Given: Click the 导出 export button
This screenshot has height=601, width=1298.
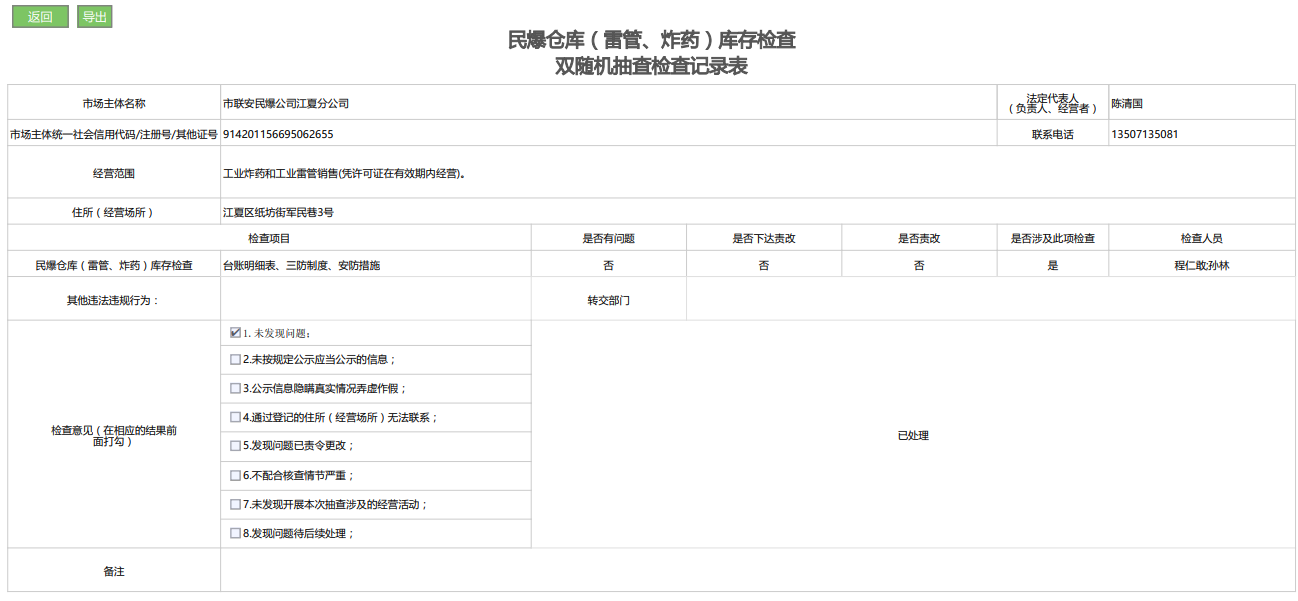Looking at the screenshot, I should [95, 17].
